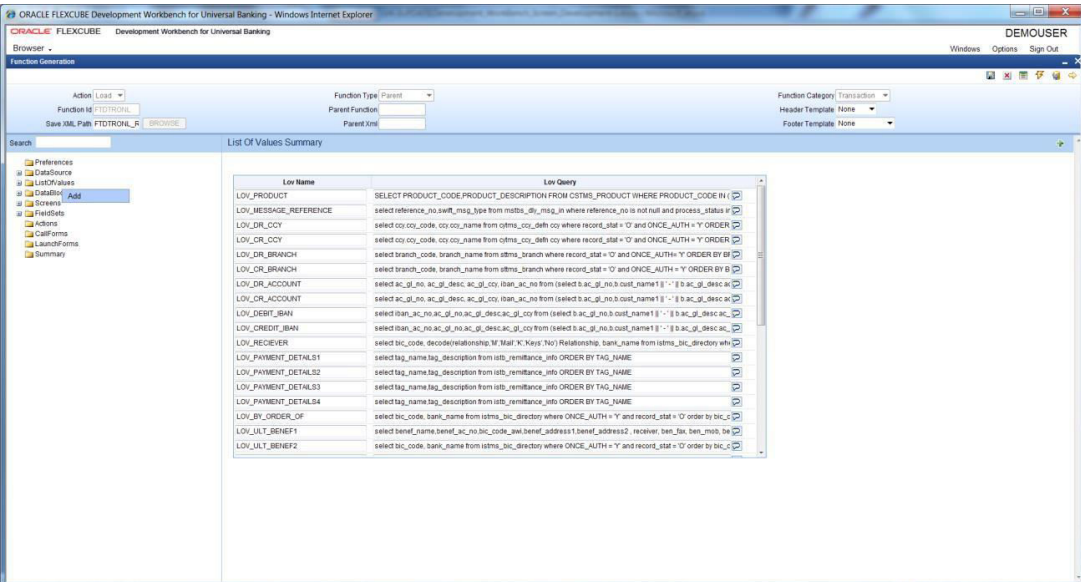Open query editor for LOV_PAYMENT_DETAILS4 row
Viewport: 1081px width, 582px height.
pos(736,402)
